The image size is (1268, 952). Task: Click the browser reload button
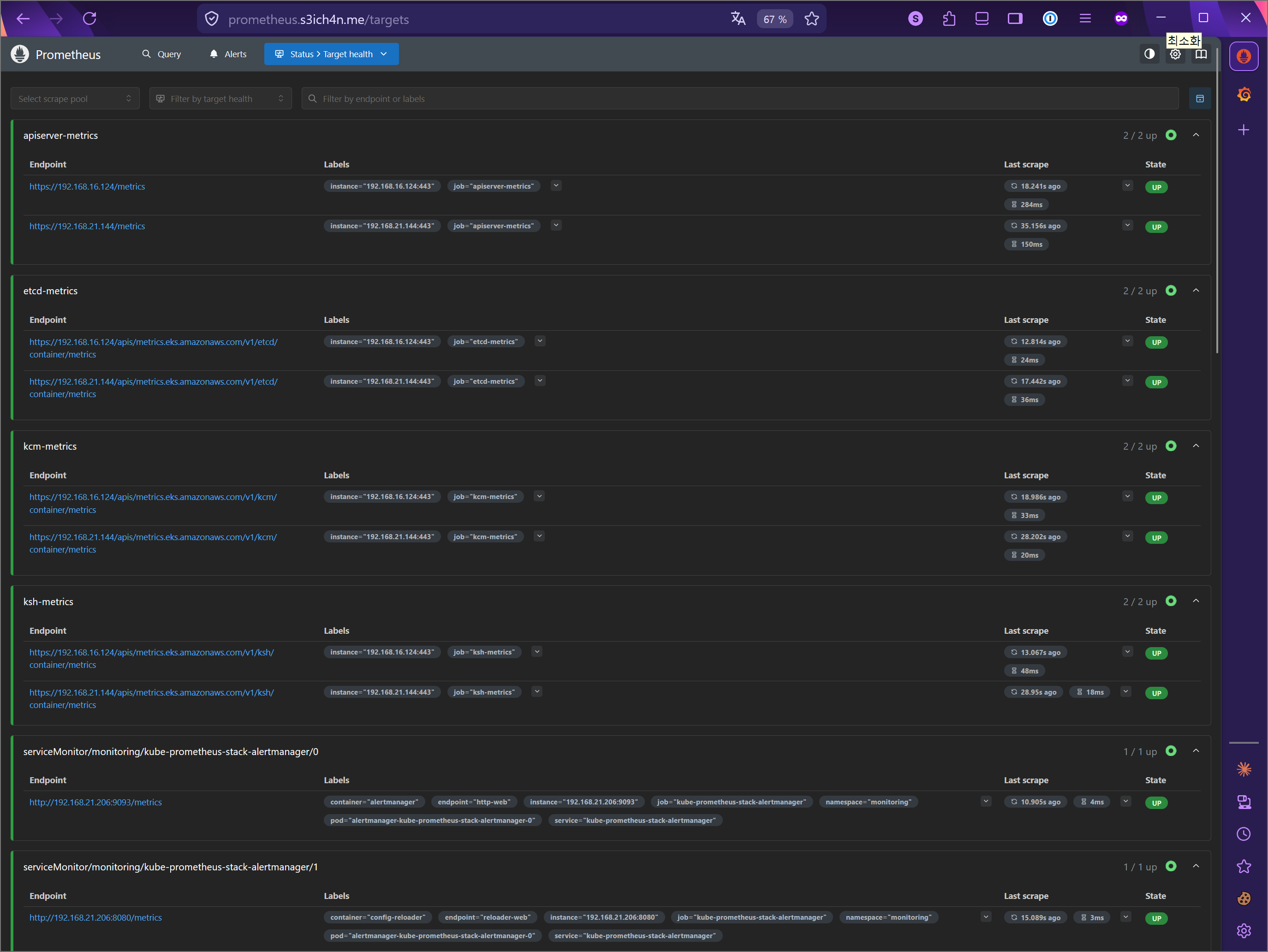[x=89, y=19]
